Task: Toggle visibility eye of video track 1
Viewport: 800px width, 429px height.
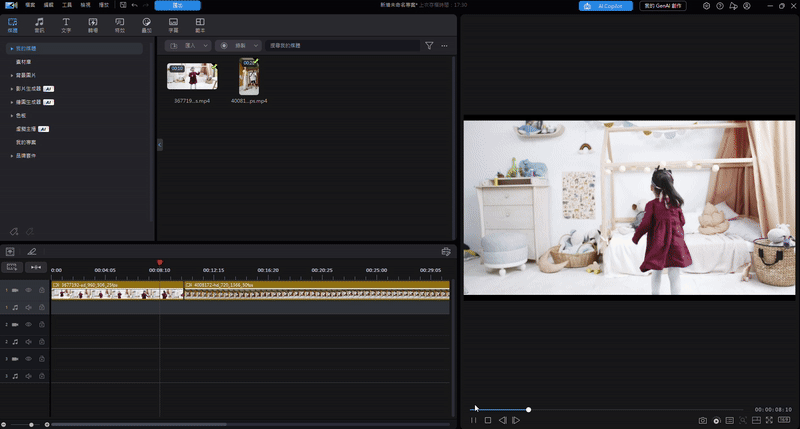Action: pyautogui.click(x=29, y=290)
